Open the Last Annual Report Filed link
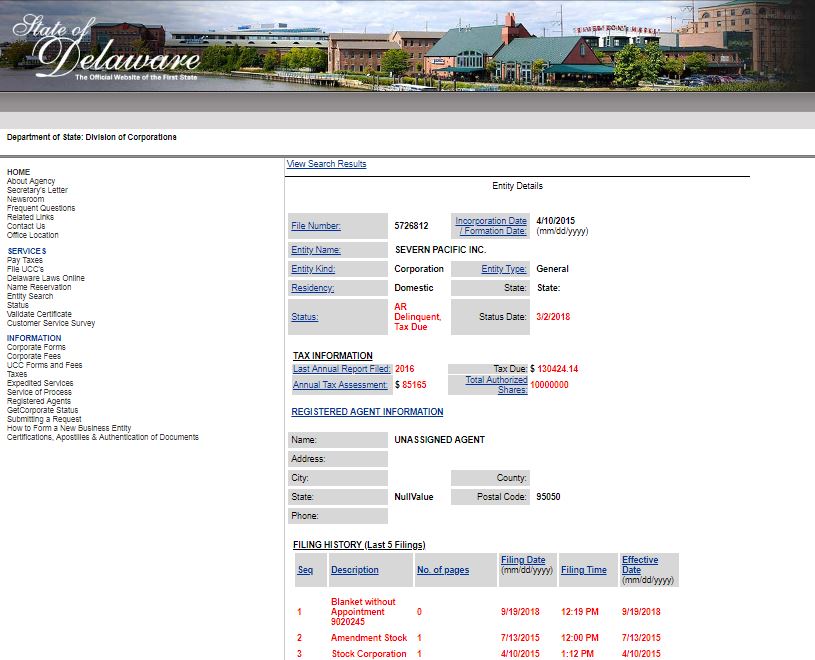 coord(341,369)
